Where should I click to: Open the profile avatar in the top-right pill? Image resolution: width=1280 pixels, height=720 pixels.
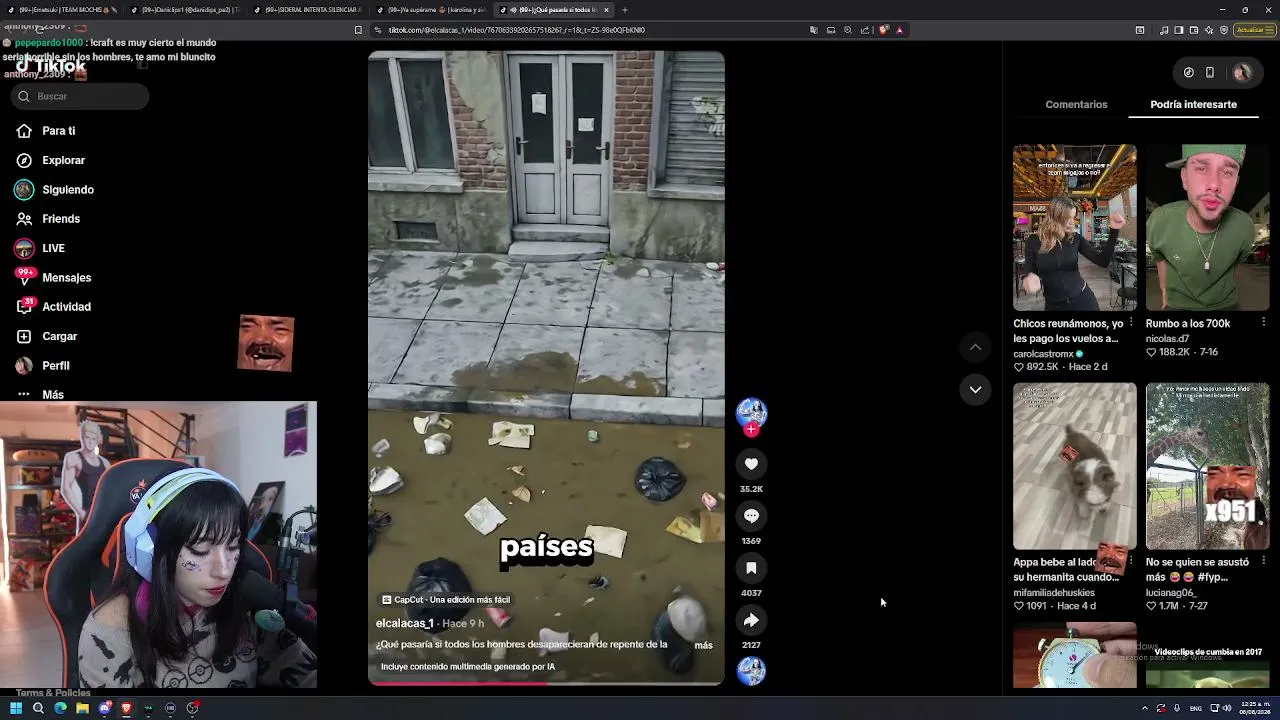click(1242, 72)
